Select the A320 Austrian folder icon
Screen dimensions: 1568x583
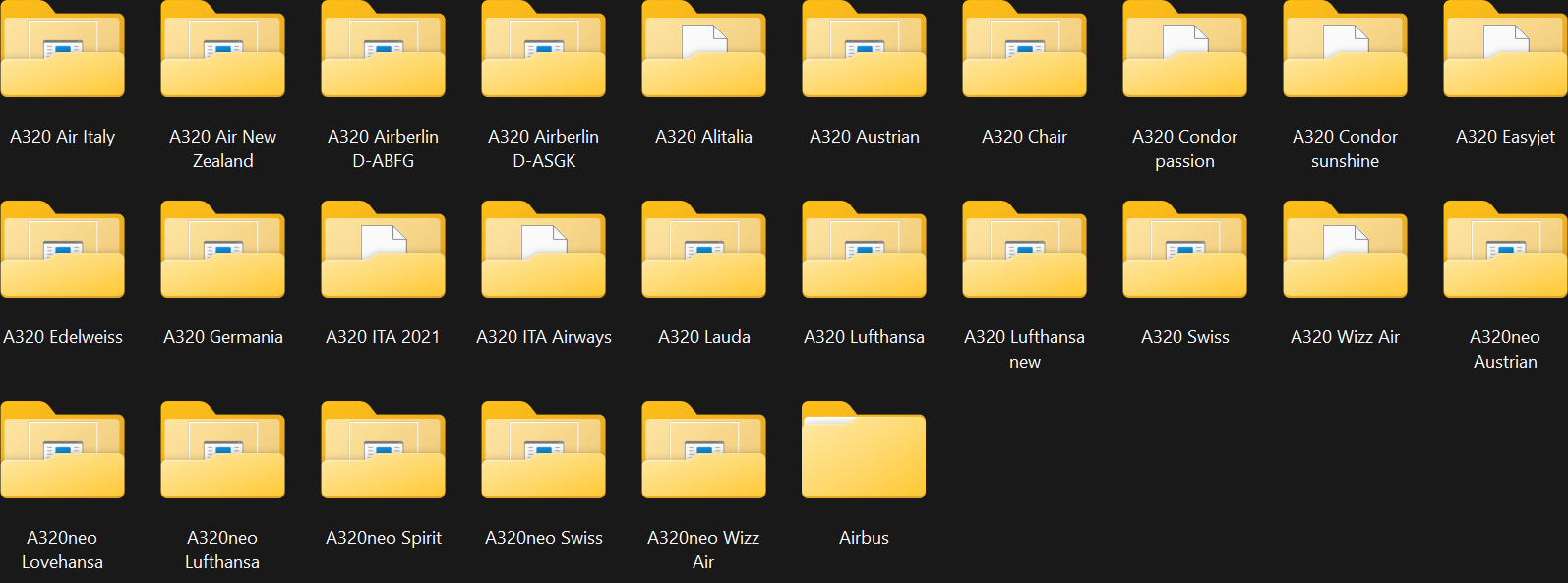click(865, 49)
